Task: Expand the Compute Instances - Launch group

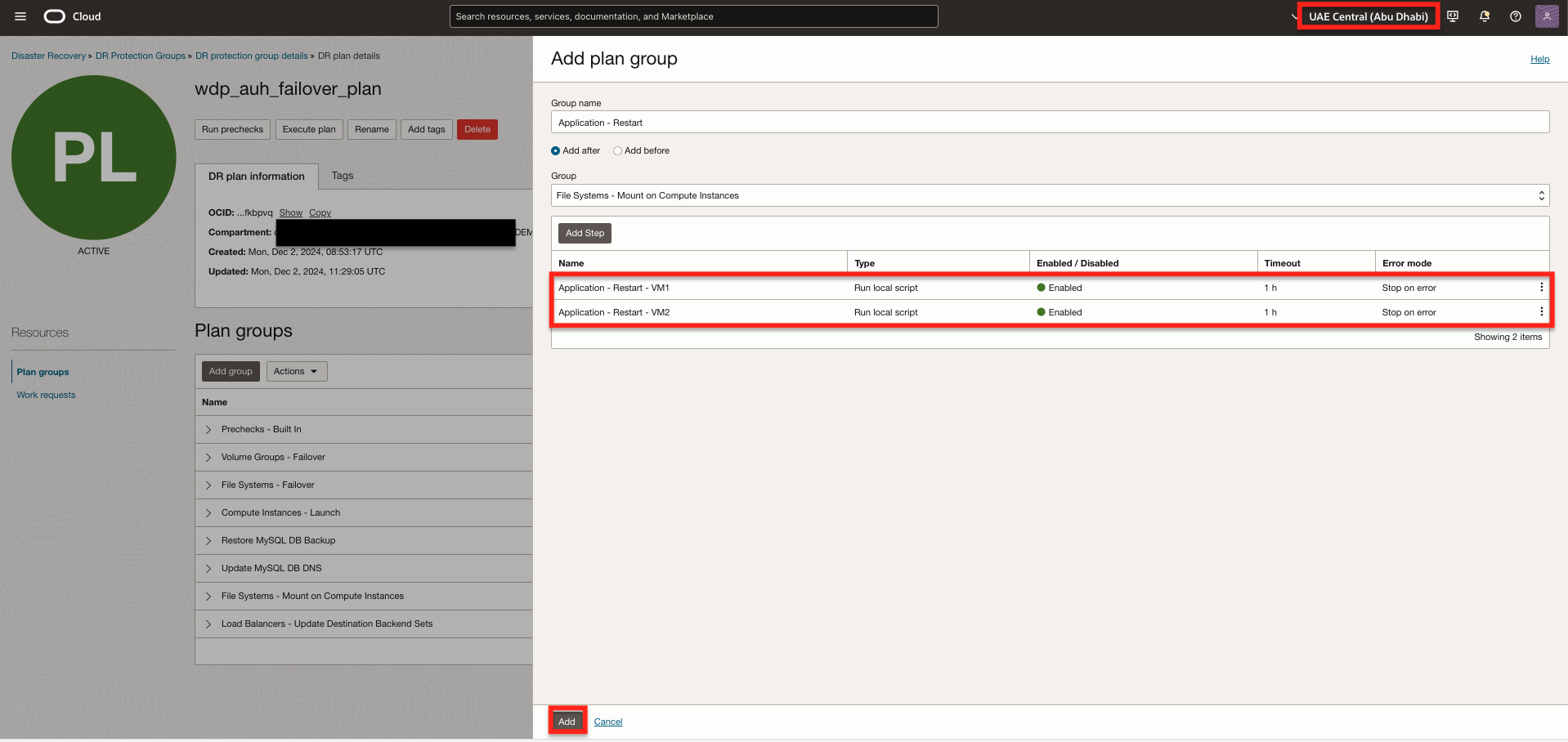Action: point(208,513)
